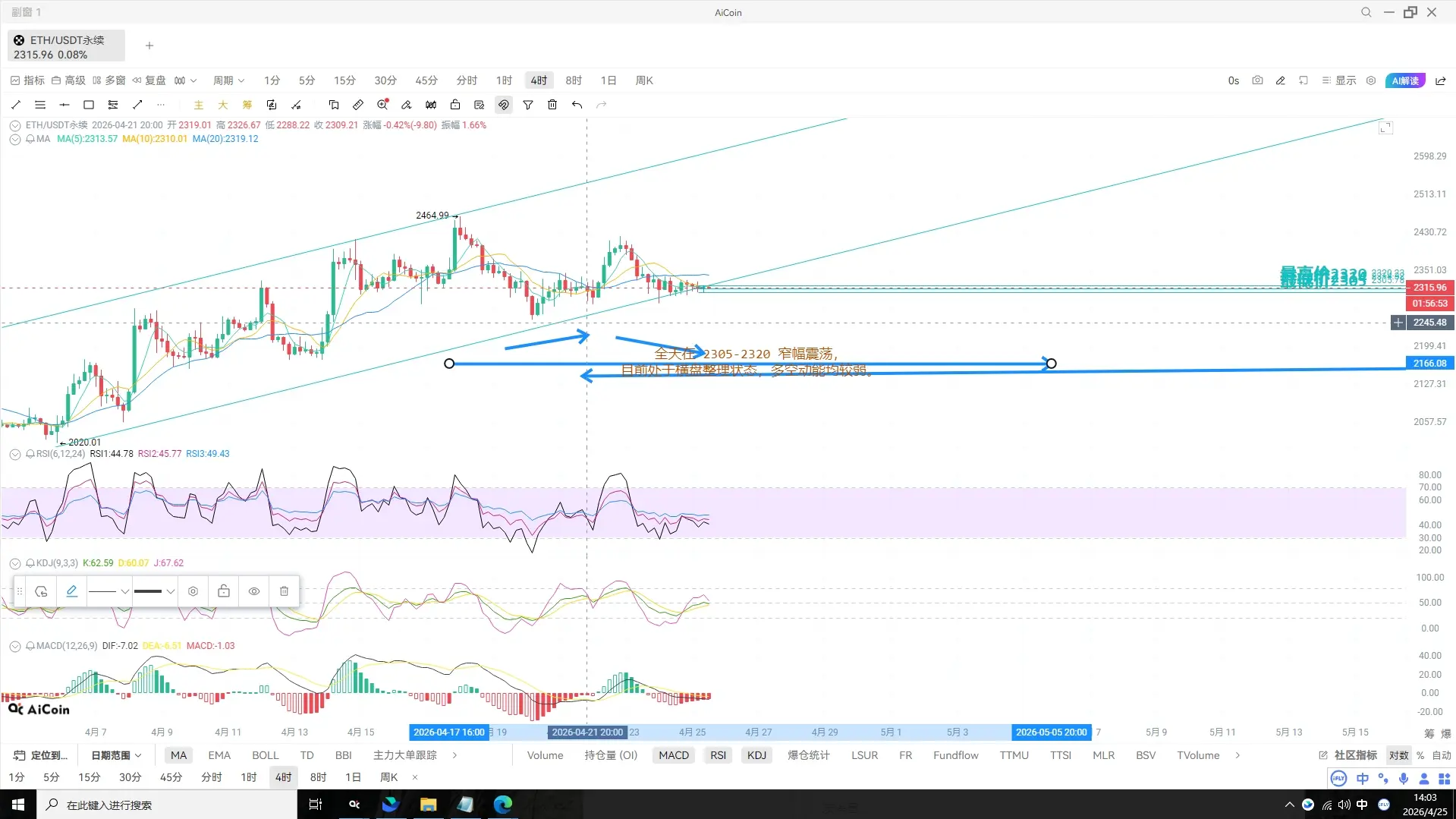Expand the 日期范围 date range dropdown
The height and width of the screenshot is (819, 1456).
point(116,755)
